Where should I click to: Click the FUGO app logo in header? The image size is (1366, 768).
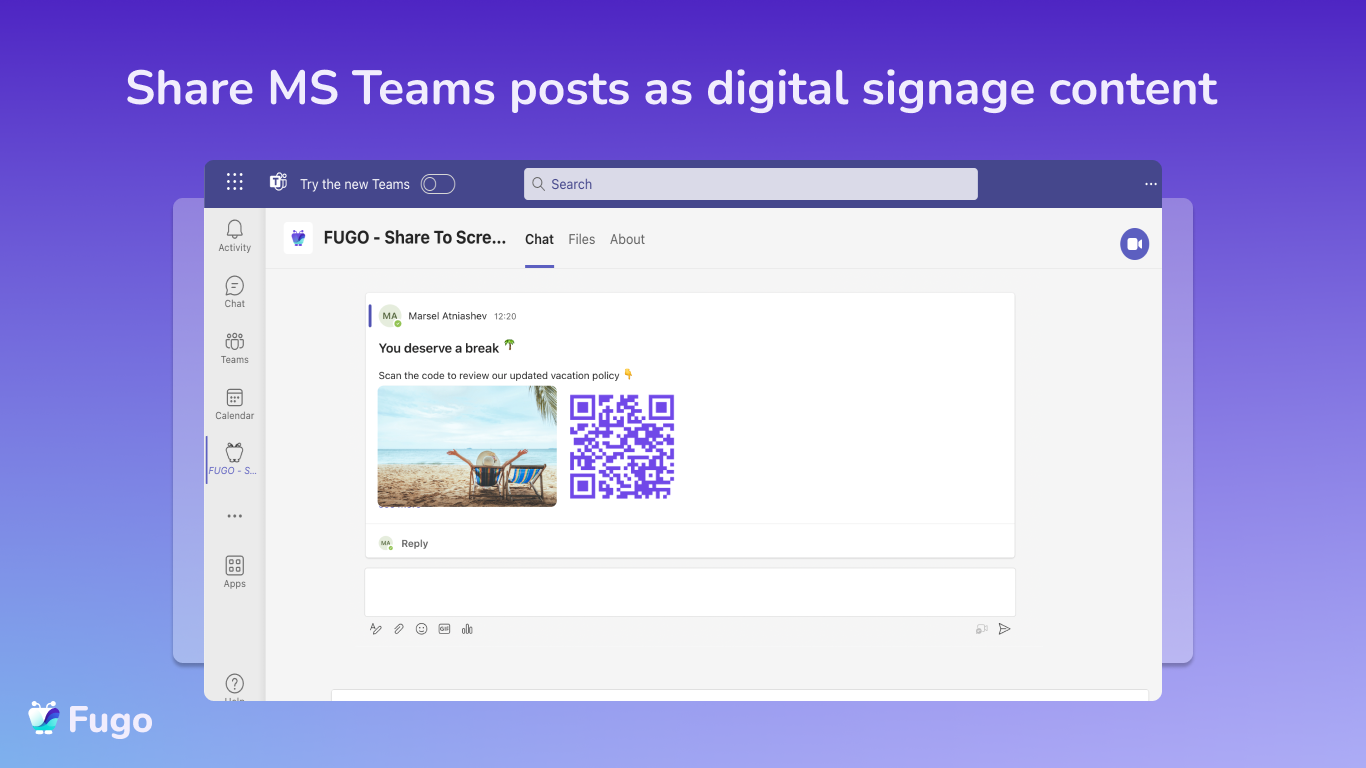(x=298, y=238)
